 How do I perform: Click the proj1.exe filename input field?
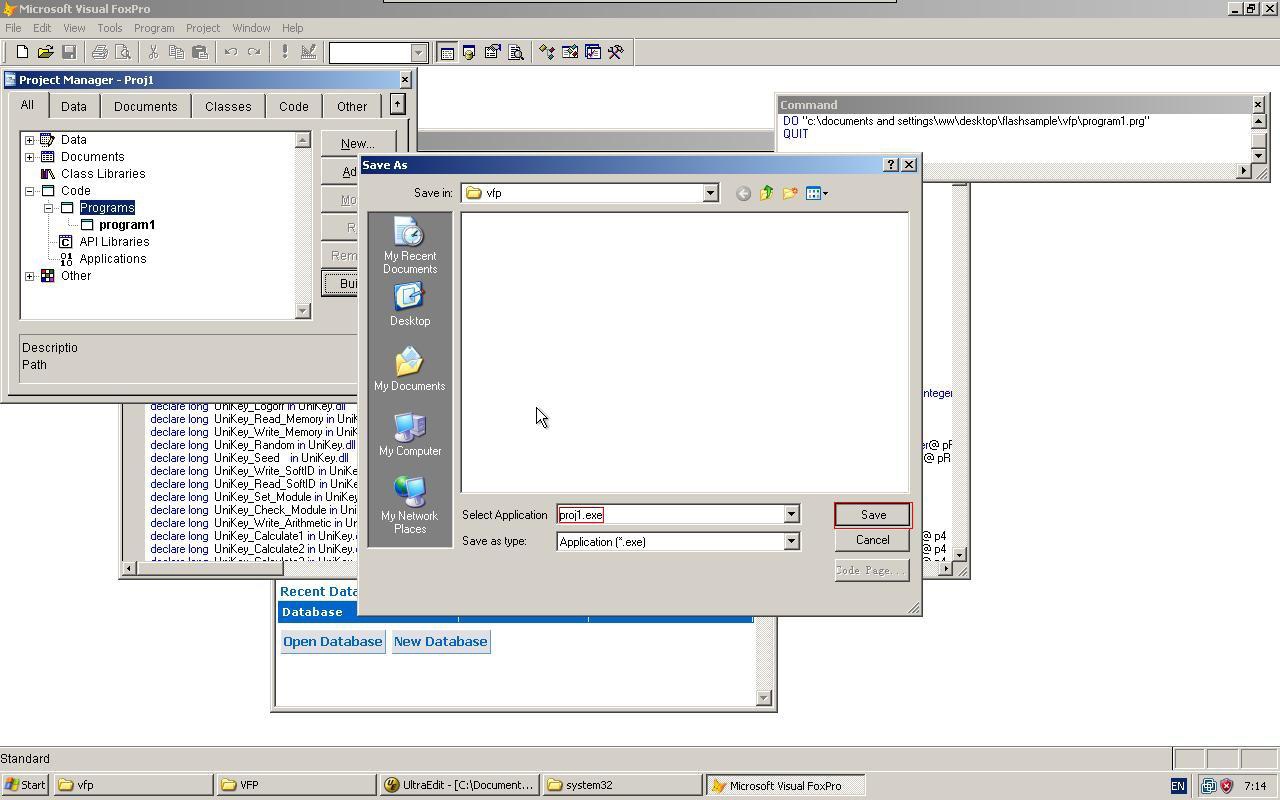669,515
